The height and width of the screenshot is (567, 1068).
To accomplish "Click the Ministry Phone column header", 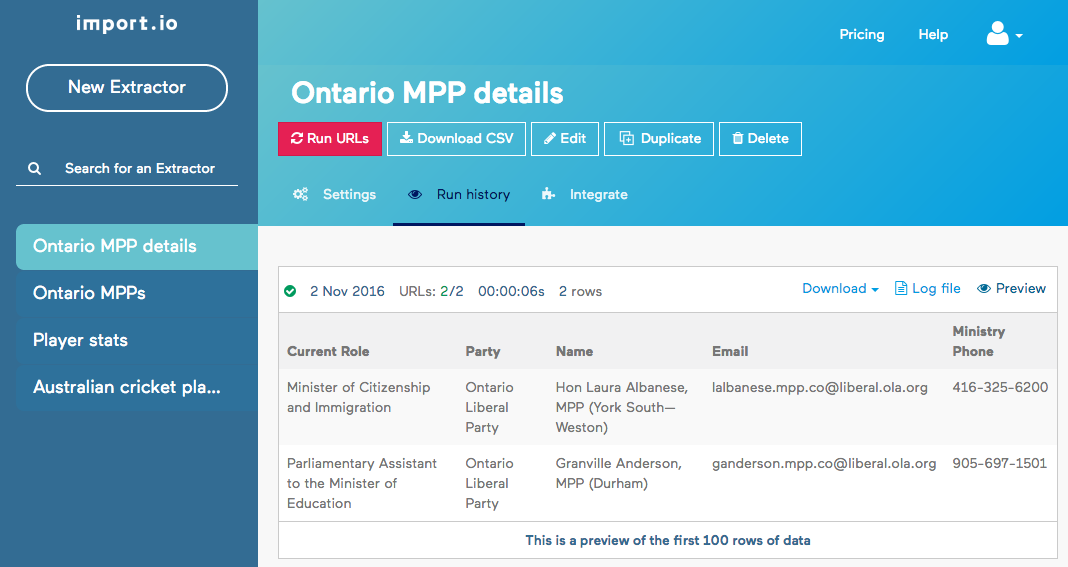I will (x=979, y=341).
